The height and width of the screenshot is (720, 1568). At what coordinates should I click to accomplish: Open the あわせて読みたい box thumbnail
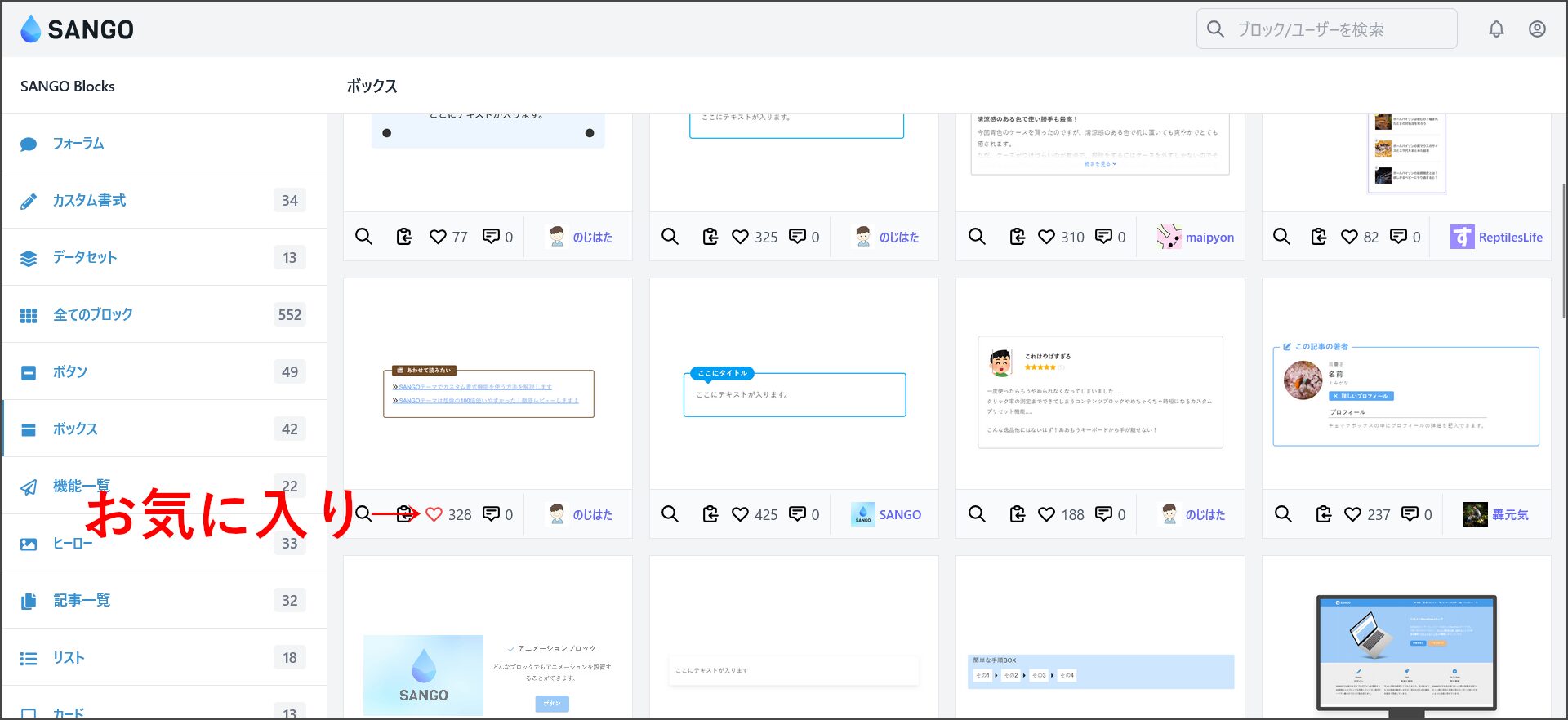pos(488,392)
